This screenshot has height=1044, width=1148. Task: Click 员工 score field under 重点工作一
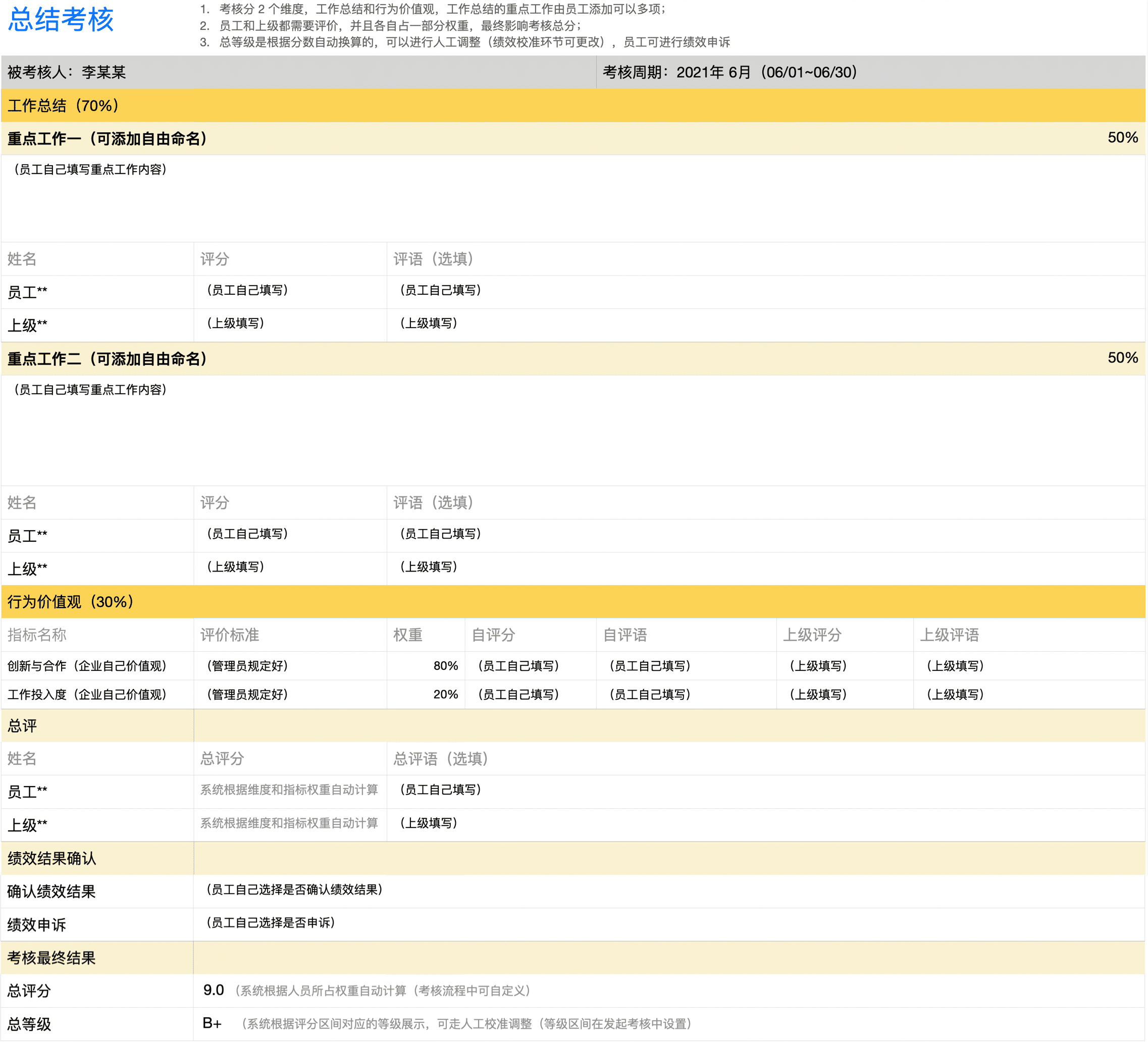tap(290, 292)
